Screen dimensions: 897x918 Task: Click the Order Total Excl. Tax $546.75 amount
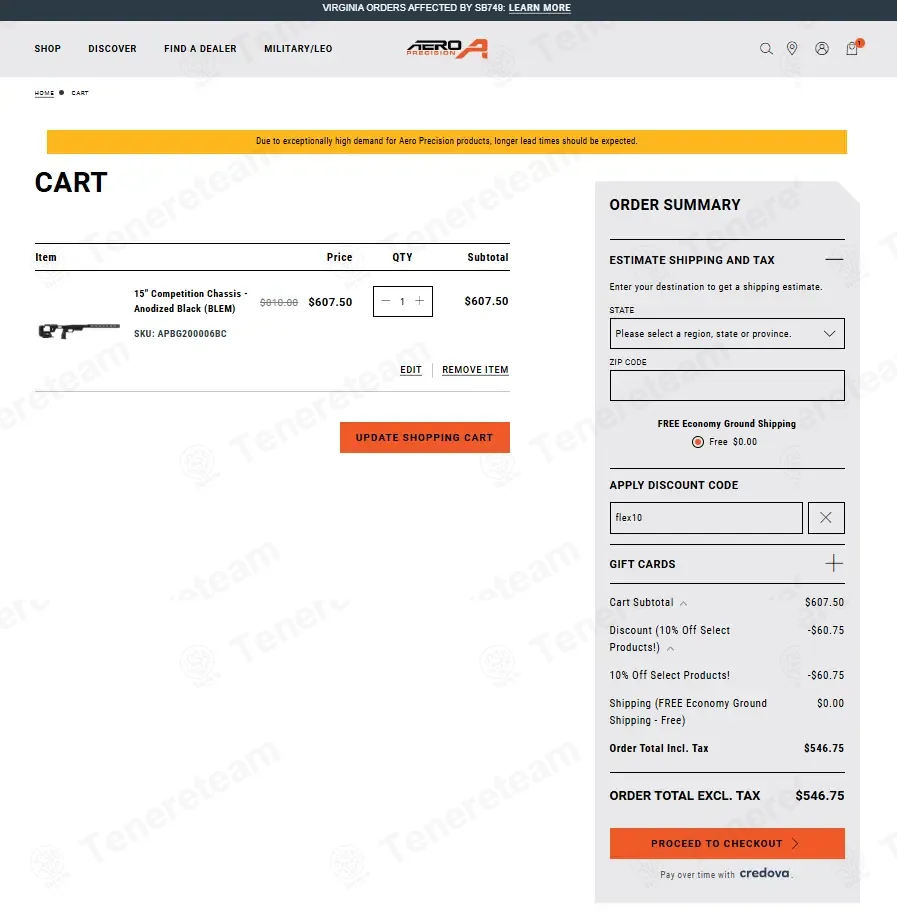[820, 796]
